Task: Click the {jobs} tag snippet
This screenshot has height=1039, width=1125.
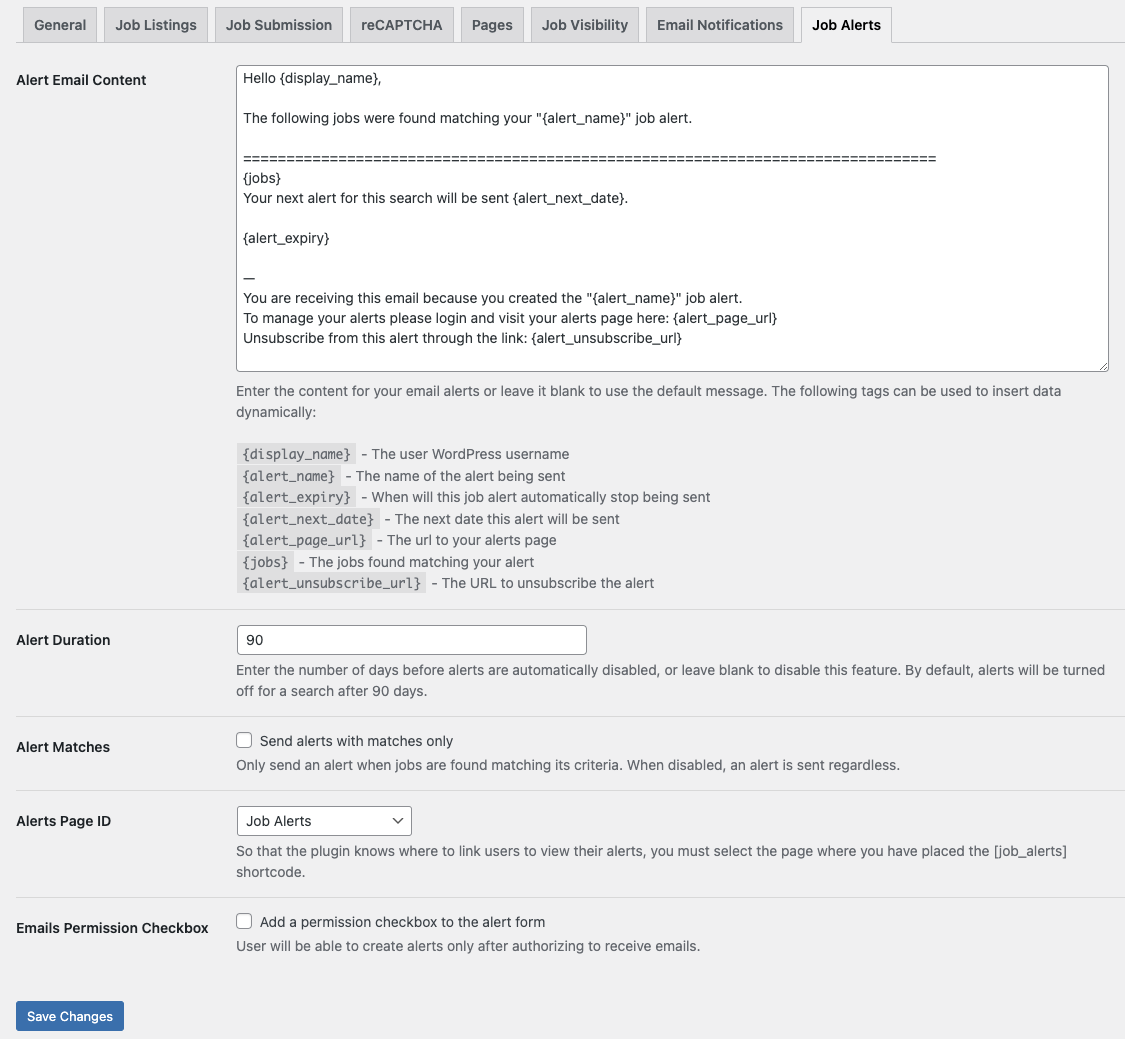Action: click(x=264, y=561)
